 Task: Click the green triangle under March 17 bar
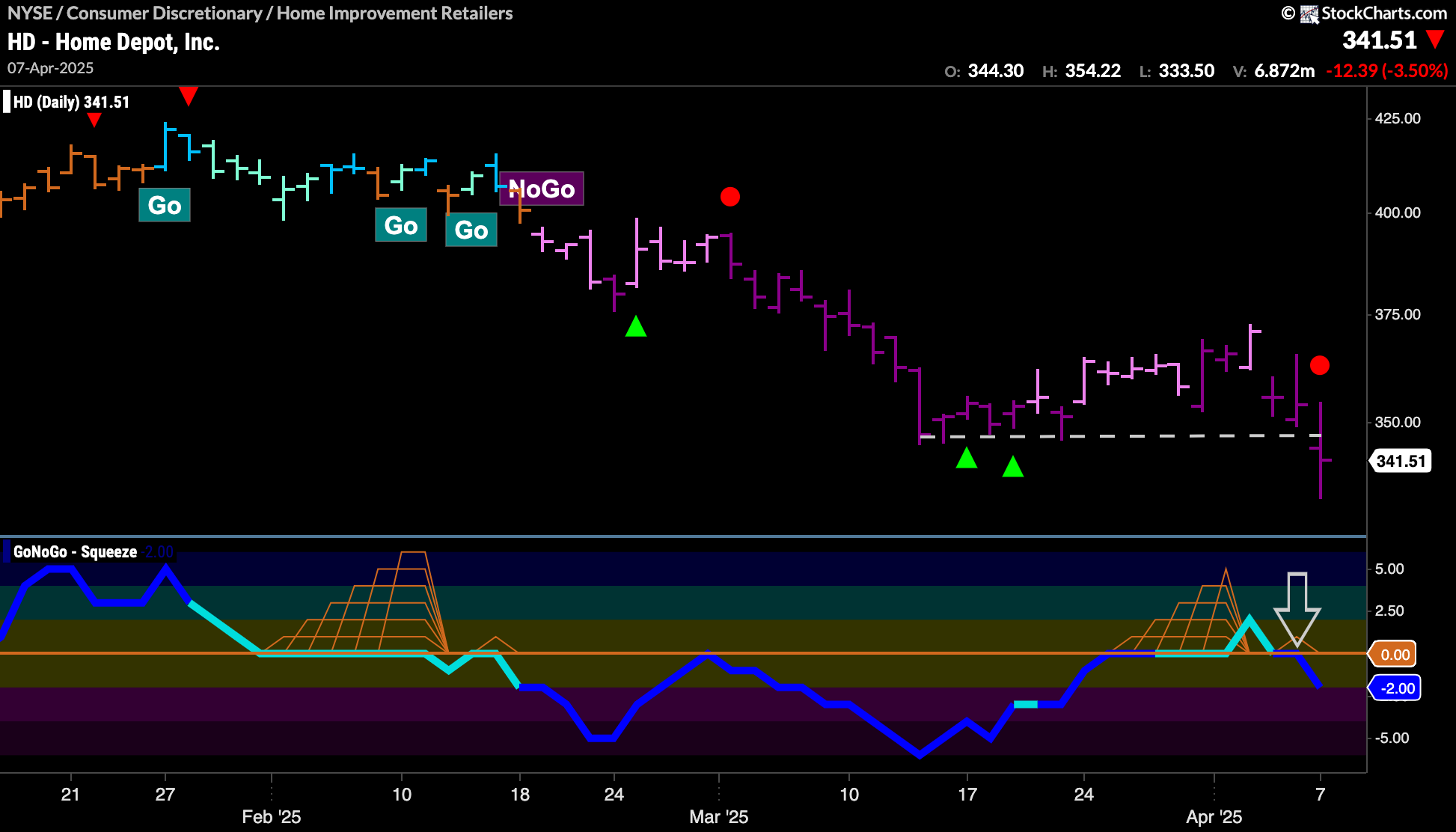(x=967, y=457)
